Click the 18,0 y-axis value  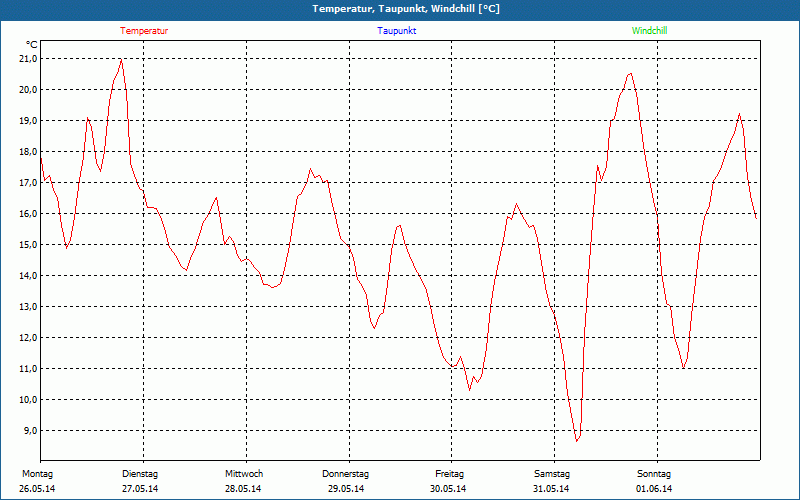28,152
